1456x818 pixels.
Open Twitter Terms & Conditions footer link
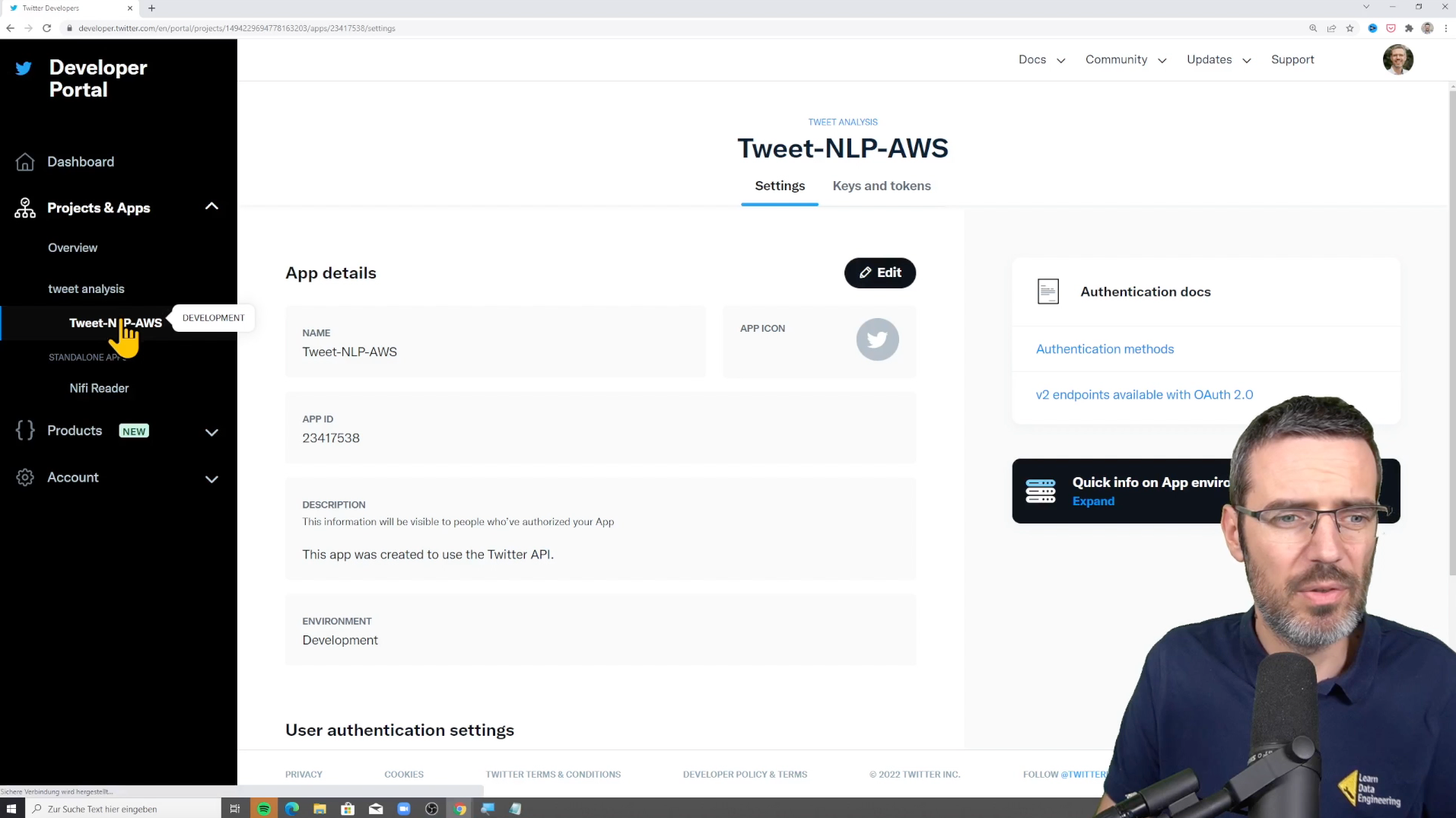tap(553, 775)
